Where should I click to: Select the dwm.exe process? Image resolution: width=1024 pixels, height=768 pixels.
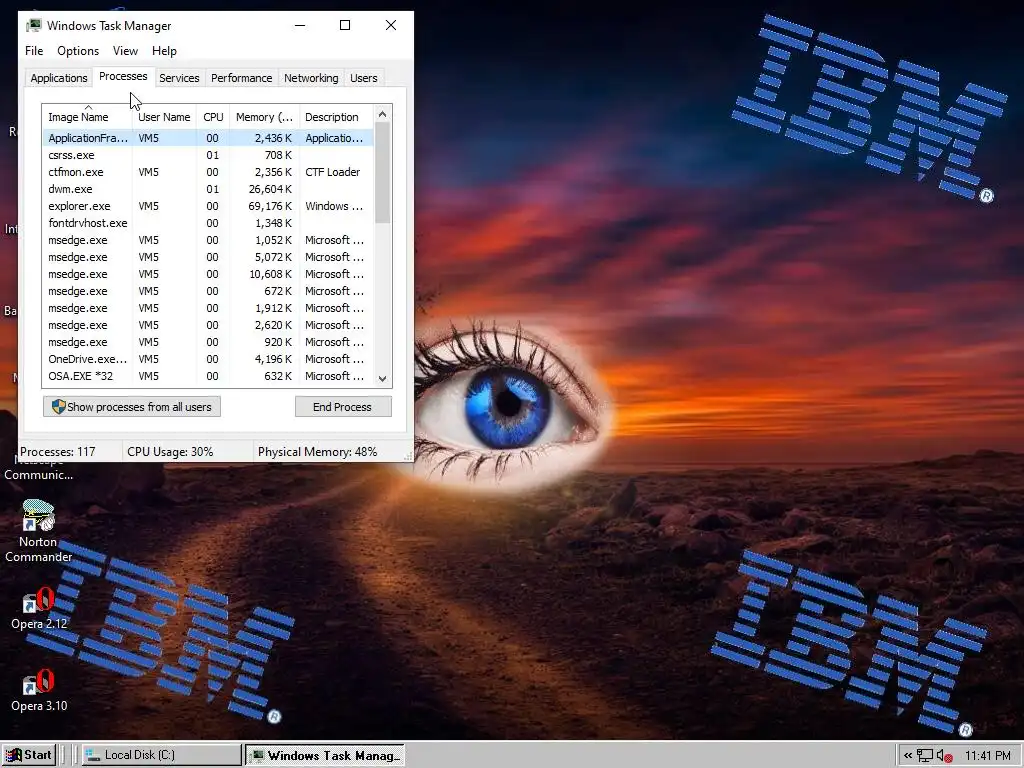pyautogui.click(x=208, y=189)
